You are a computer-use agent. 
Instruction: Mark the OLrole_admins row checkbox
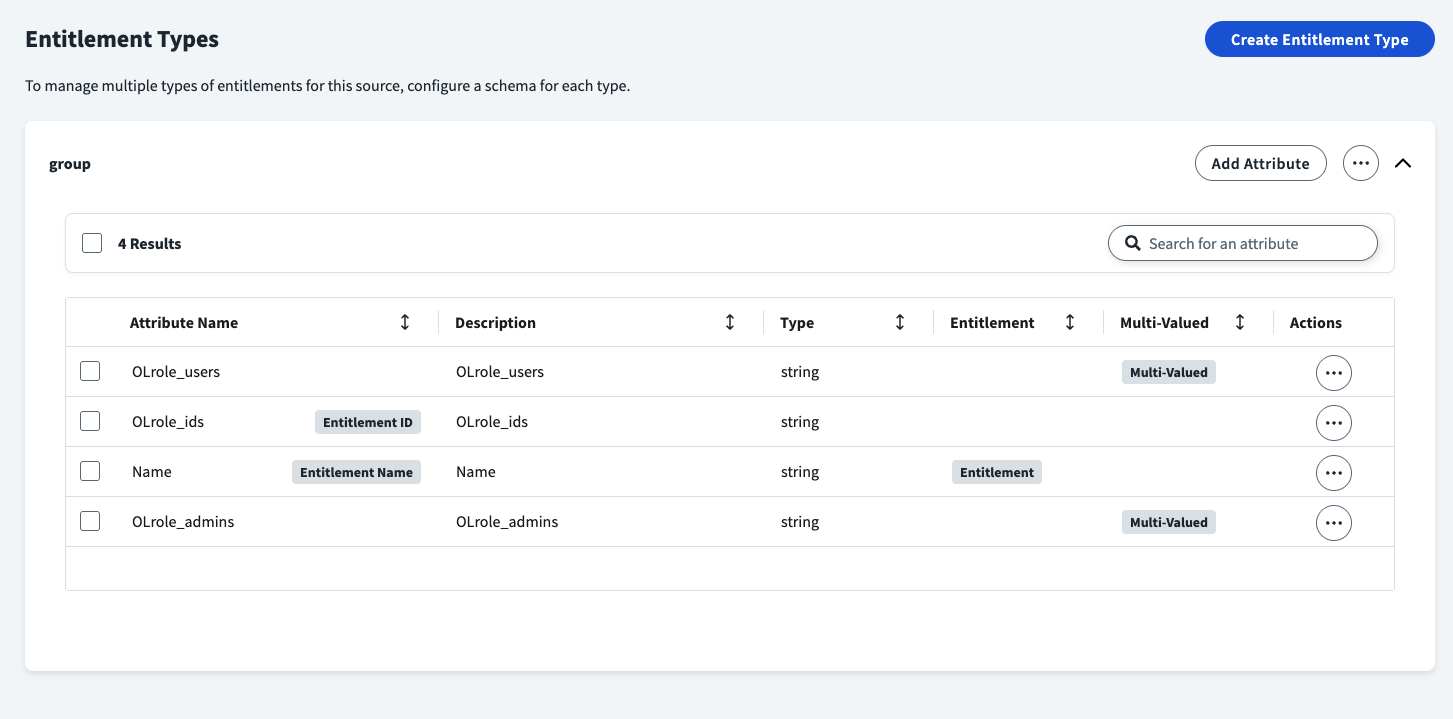(90, 521)
